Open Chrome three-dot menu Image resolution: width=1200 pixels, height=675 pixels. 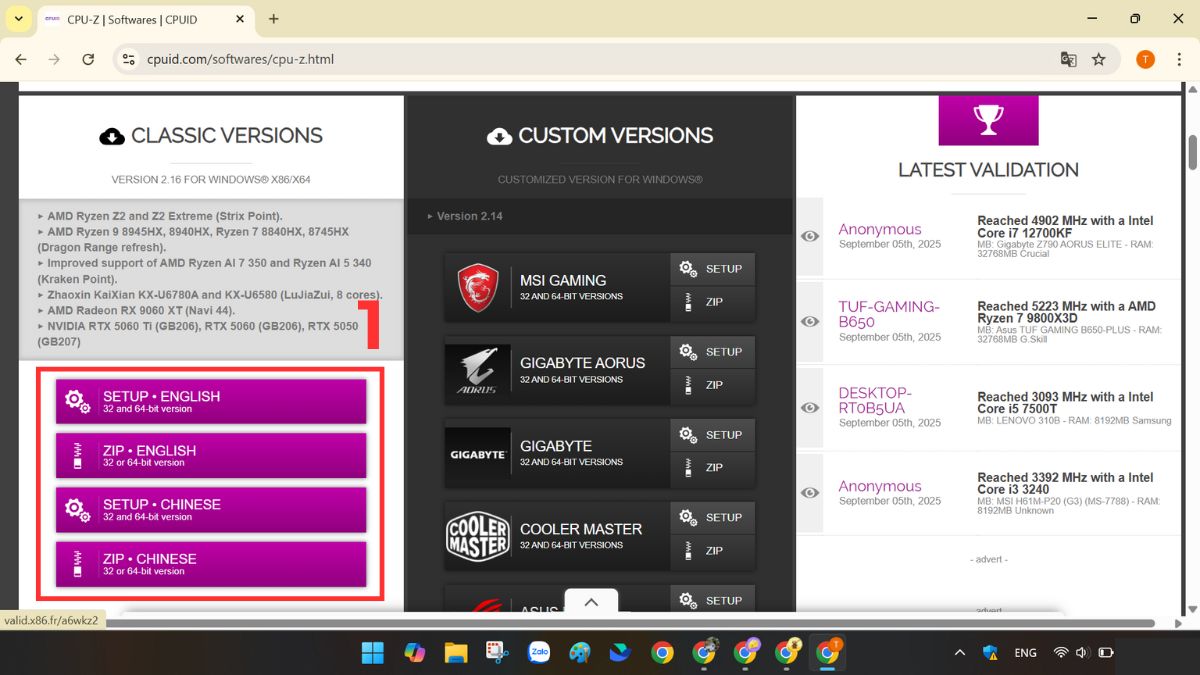pos(1178,59)
